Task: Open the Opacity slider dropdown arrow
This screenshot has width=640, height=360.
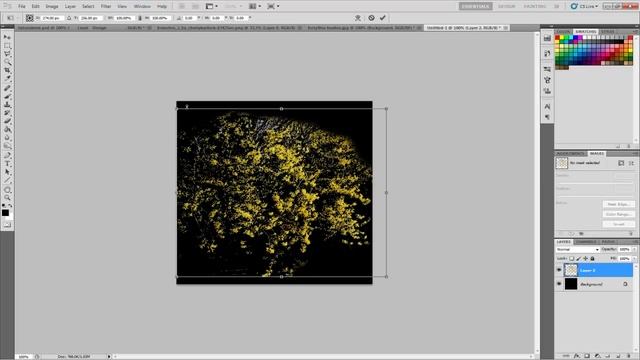Action: point(634,249)
